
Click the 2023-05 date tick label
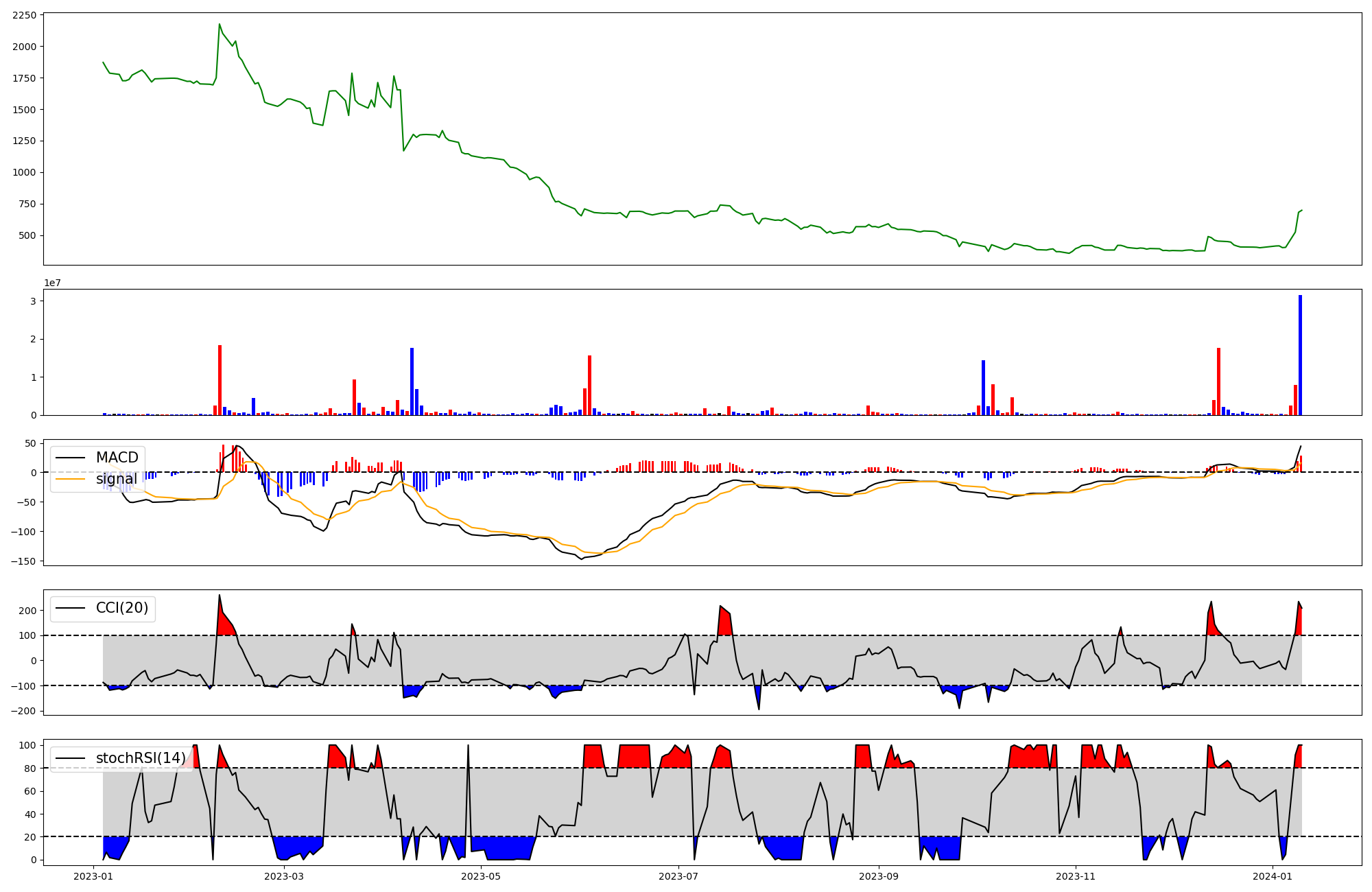tap(481, 876)
